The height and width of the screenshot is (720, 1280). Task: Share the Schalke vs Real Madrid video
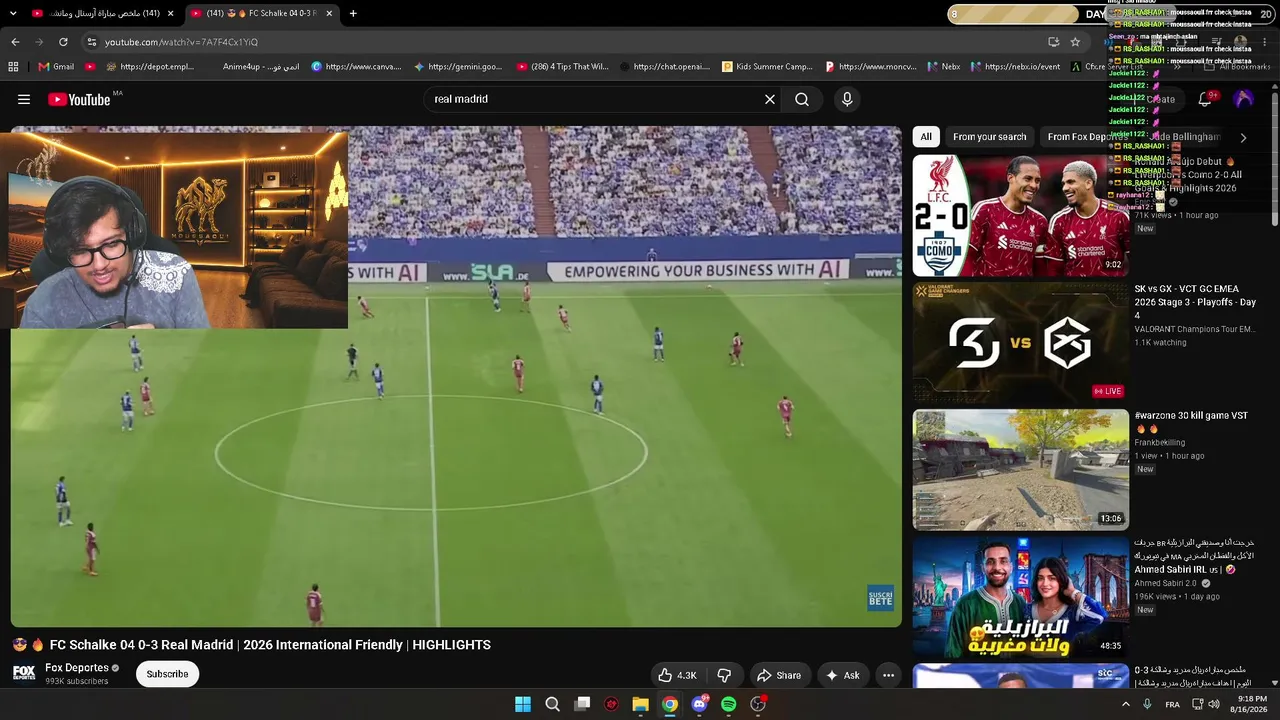pos(779,675)
